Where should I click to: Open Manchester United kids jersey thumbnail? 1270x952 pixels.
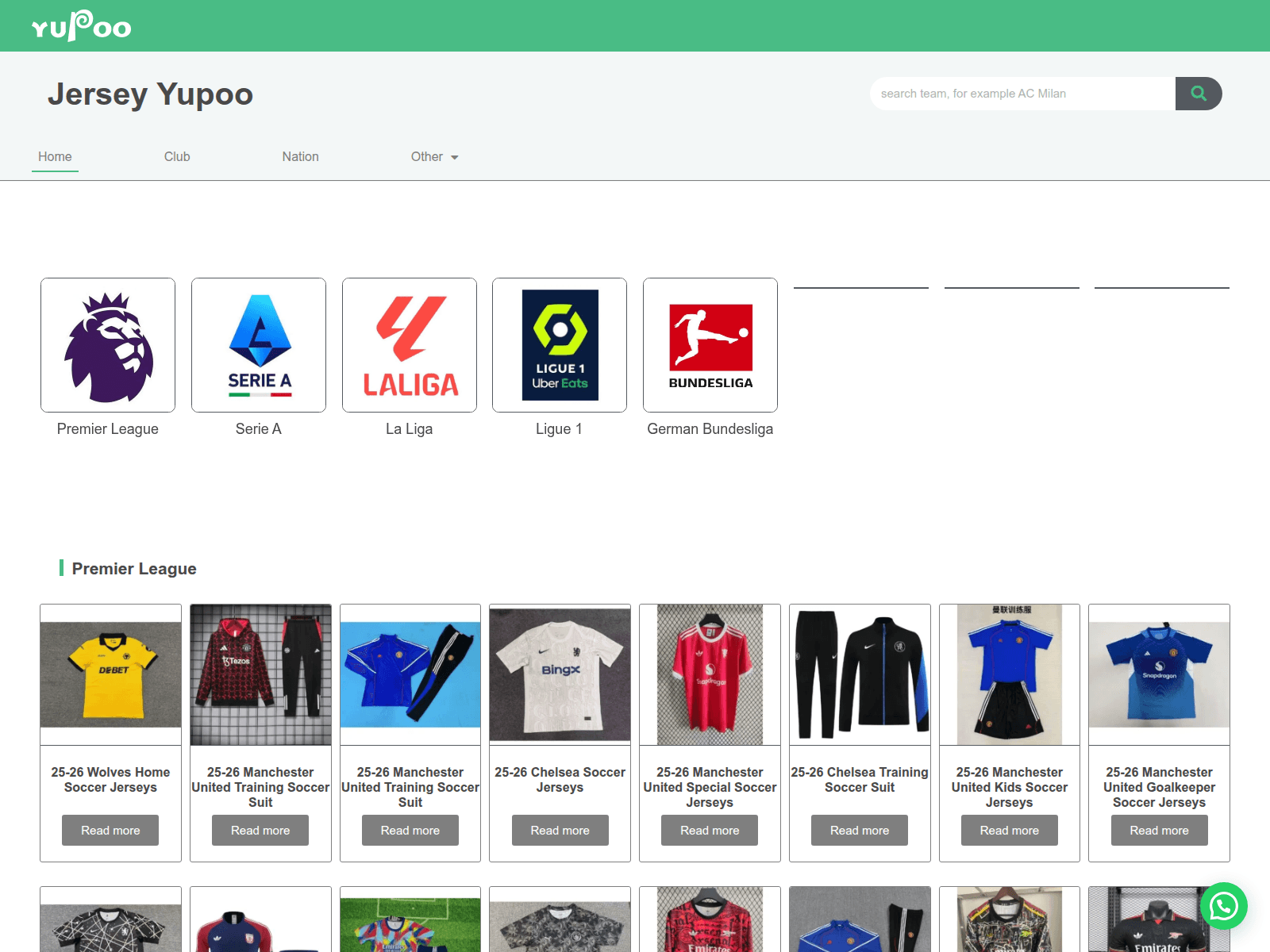point(1010,674)
